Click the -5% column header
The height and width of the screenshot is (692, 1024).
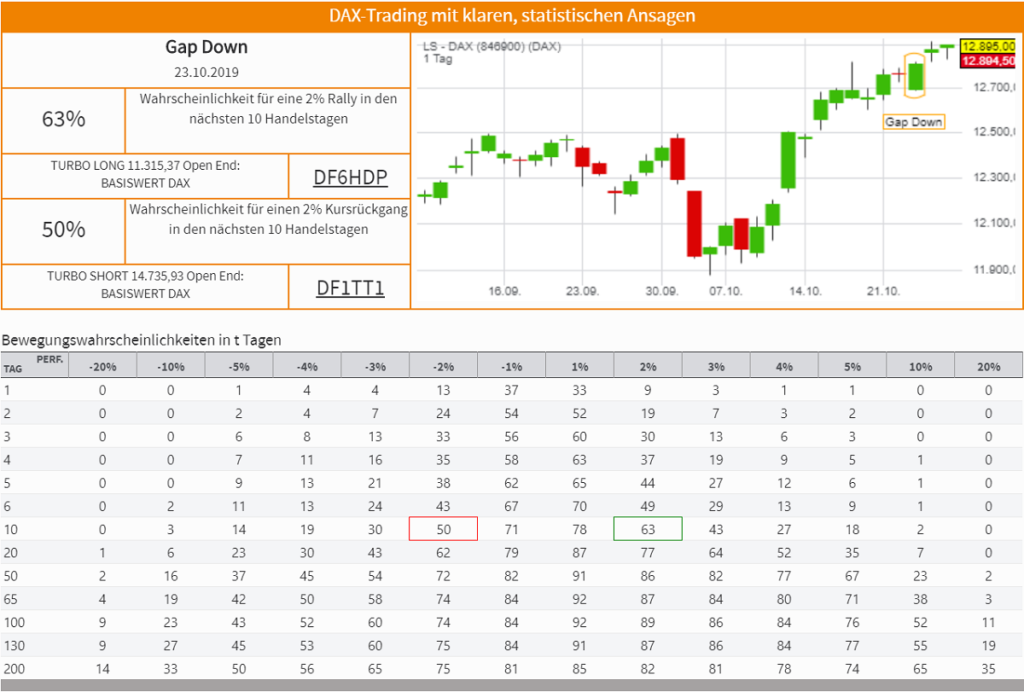239,367
